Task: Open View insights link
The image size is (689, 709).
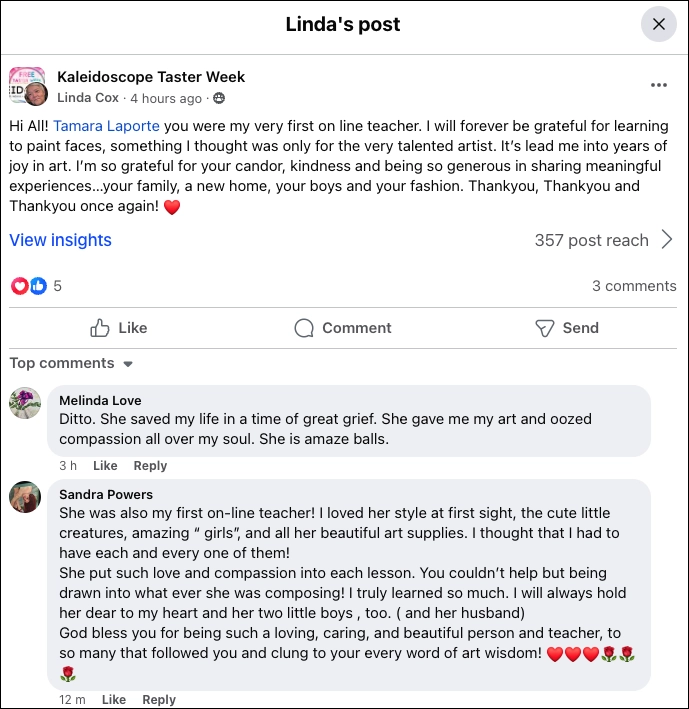Action: coord(60,240)
